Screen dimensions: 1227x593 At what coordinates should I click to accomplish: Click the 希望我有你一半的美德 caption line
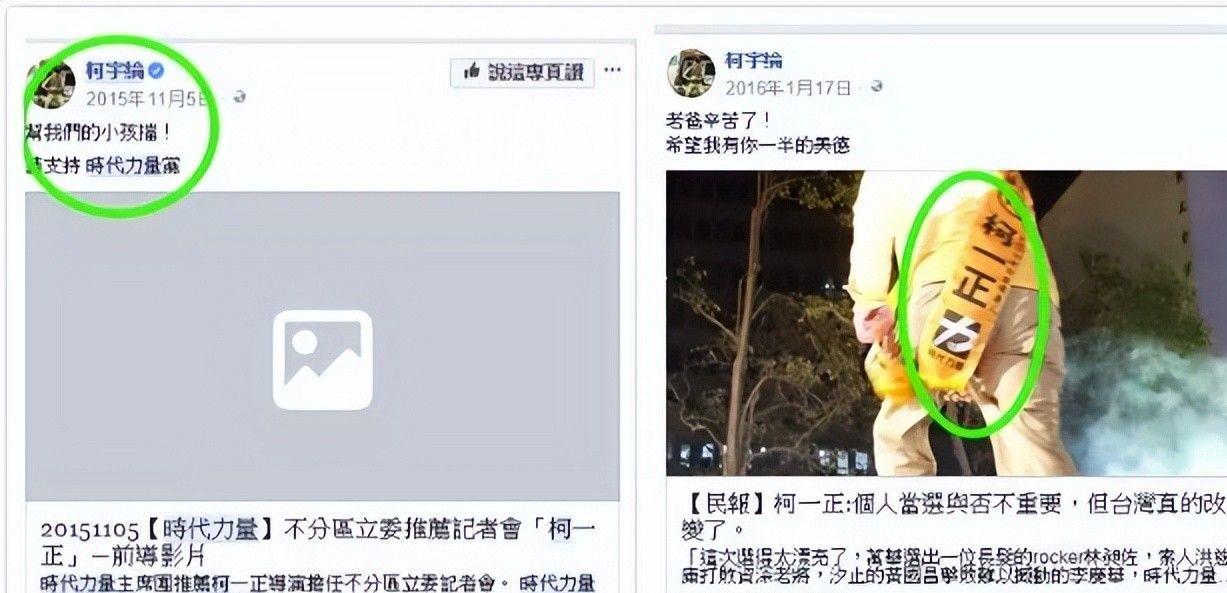click(757, 145)
